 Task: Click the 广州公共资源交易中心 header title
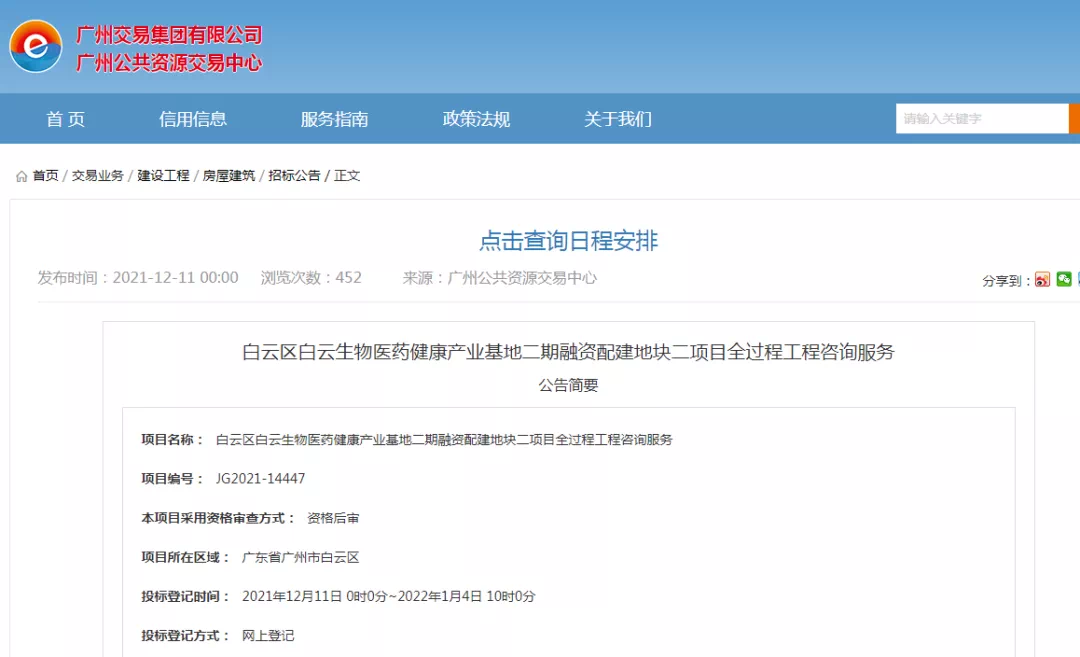169,63
